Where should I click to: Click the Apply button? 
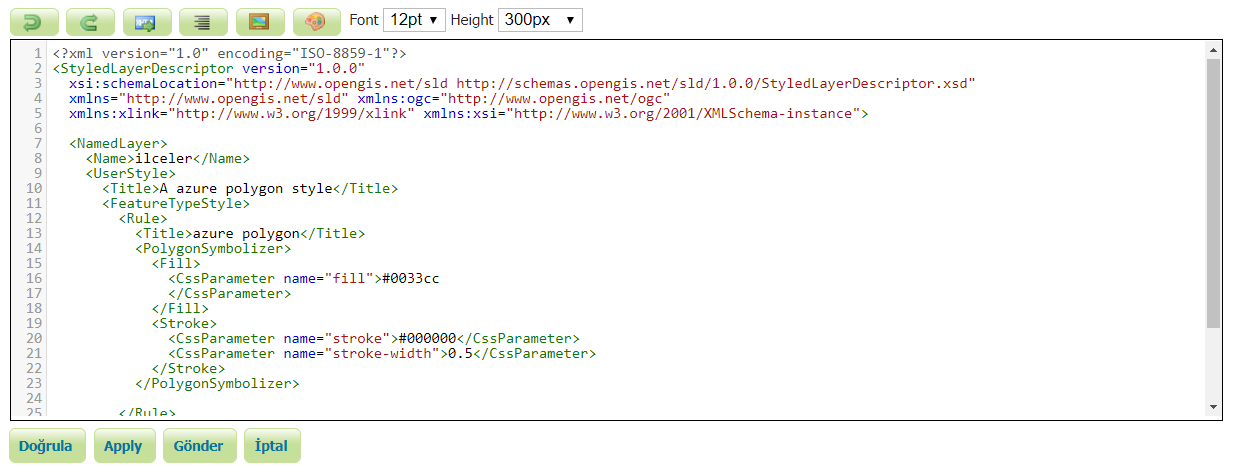[x=123, y=446]
